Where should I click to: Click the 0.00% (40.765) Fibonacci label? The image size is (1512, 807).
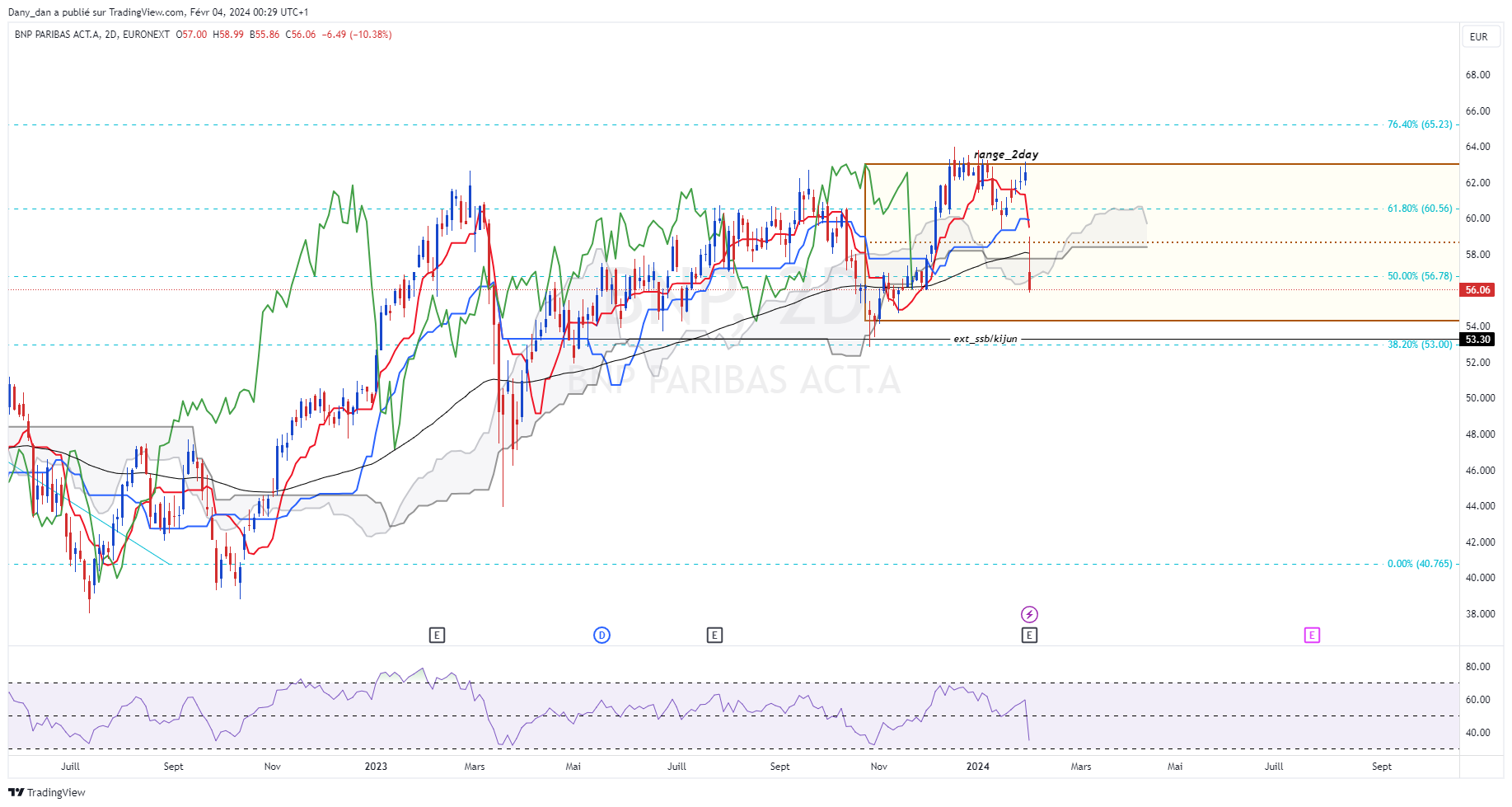1420,564
